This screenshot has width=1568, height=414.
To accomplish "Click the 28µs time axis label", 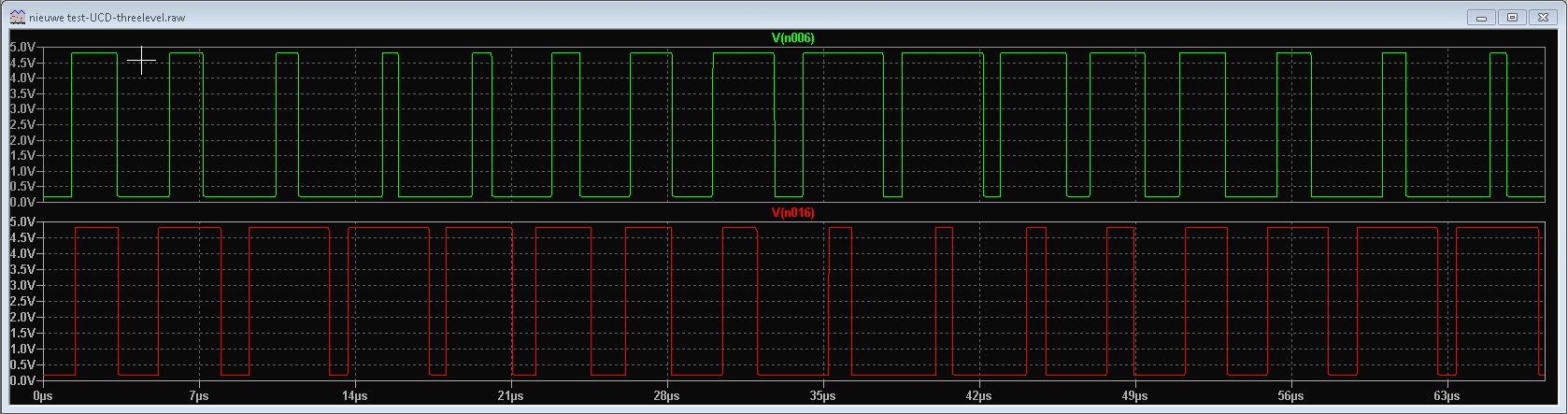I will [666, 396].
